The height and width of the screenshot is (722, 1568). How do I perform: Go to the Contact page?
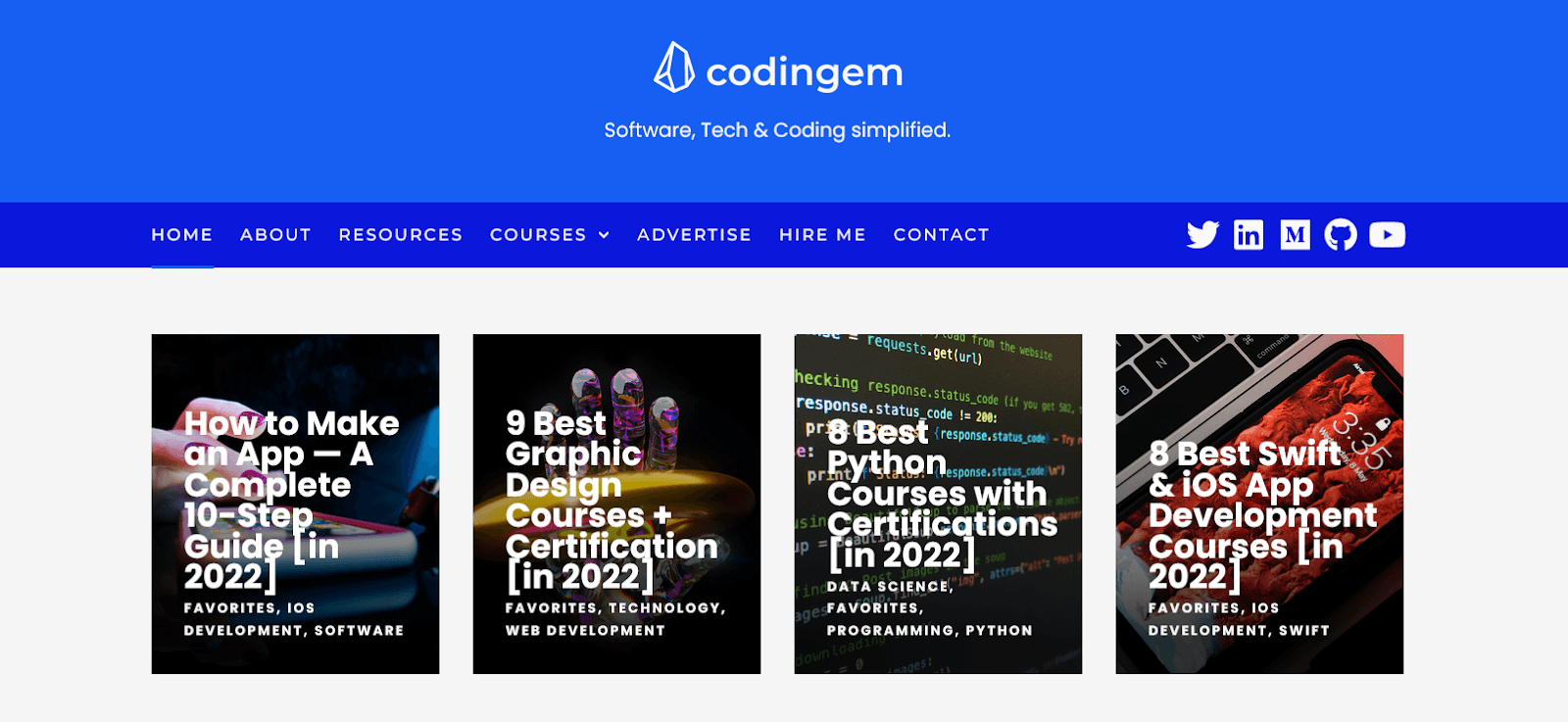941,235
